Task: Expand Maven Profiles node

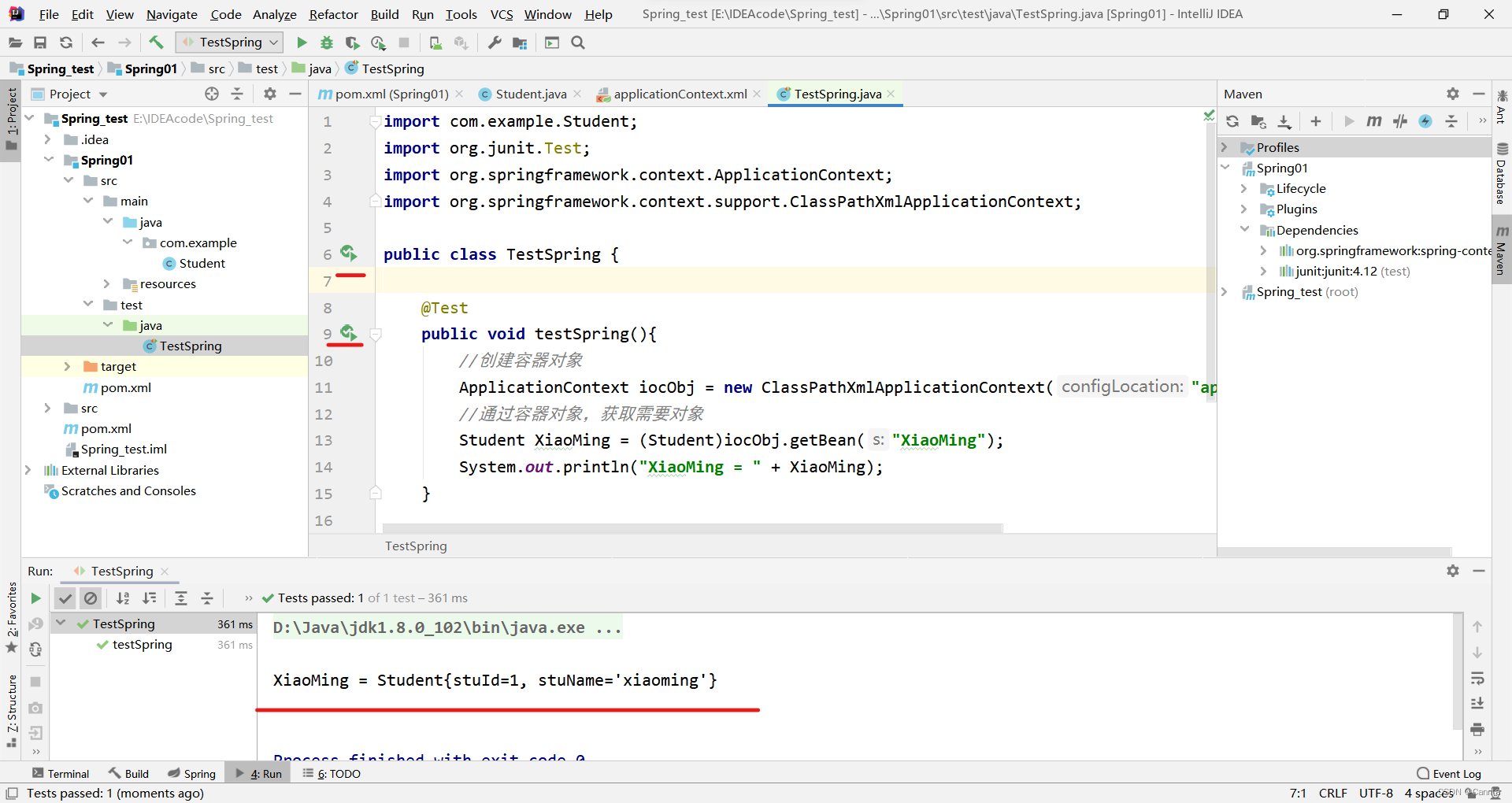Action: [x=1225, y=147]
